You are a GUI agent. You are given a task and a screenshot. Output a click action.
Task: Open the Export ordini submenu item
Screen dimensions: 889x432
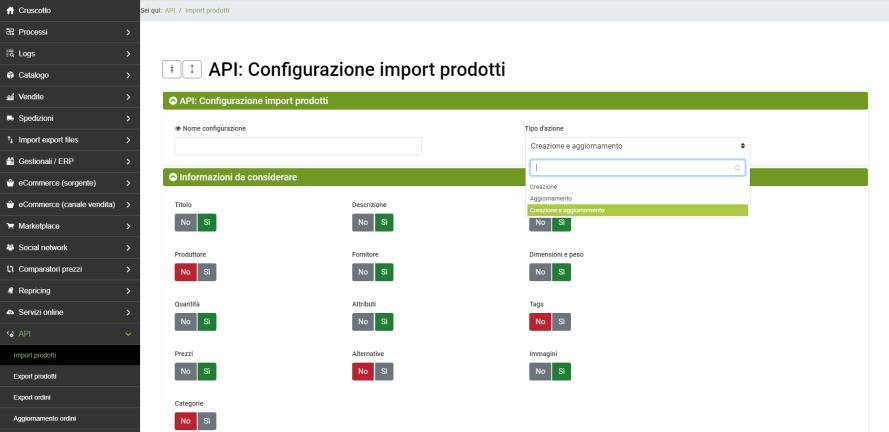tap(70, 397)
